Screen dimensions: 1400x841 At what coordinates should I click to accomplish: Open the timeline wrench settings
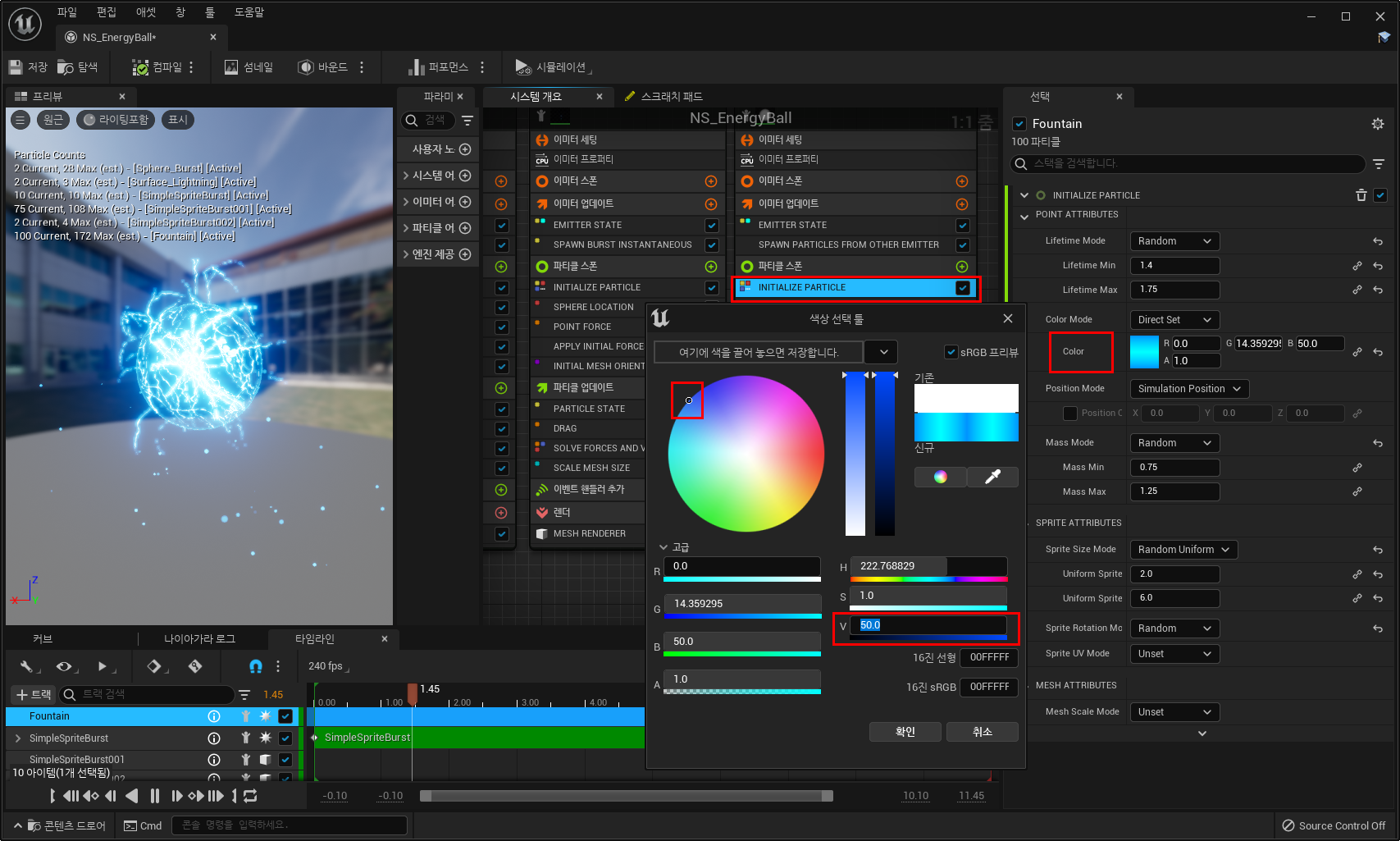27,666
